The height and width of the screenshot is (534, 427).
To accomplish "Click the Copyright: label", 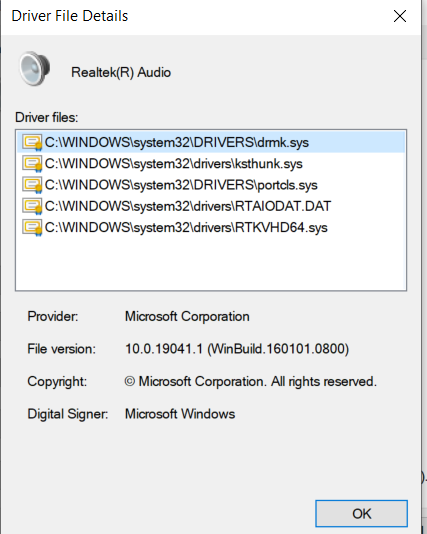I will pyautogui.click(x=57, y=381).
